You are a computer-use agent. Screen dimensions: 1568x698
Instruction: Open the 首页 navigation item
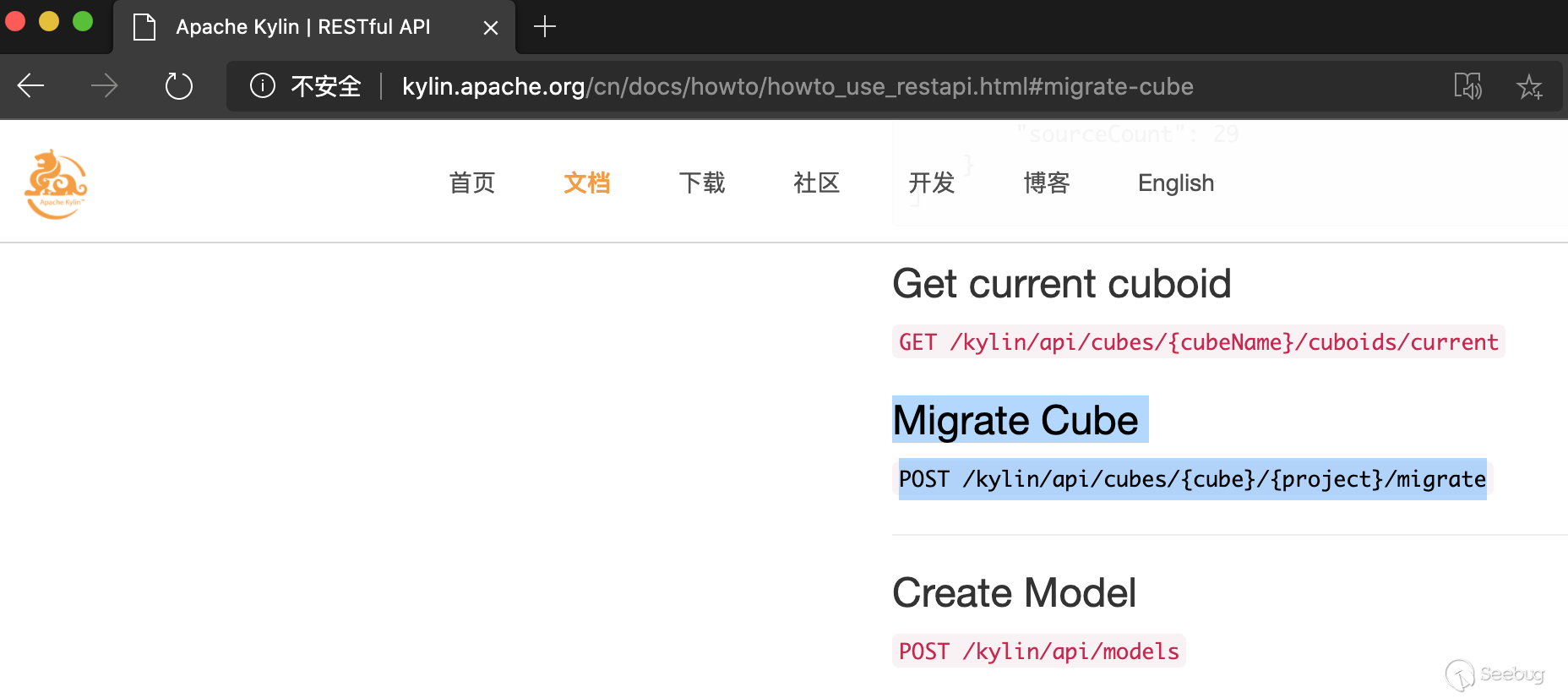[x=471, y=183]
